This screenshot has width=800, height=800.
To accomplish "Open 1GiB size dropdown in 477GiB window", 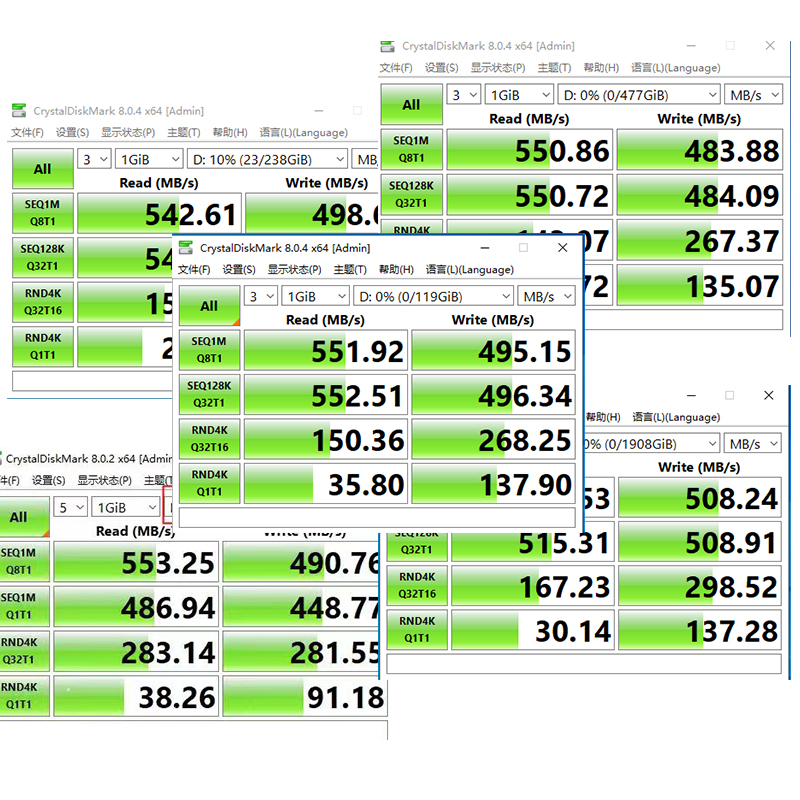I will coord(519,95).
